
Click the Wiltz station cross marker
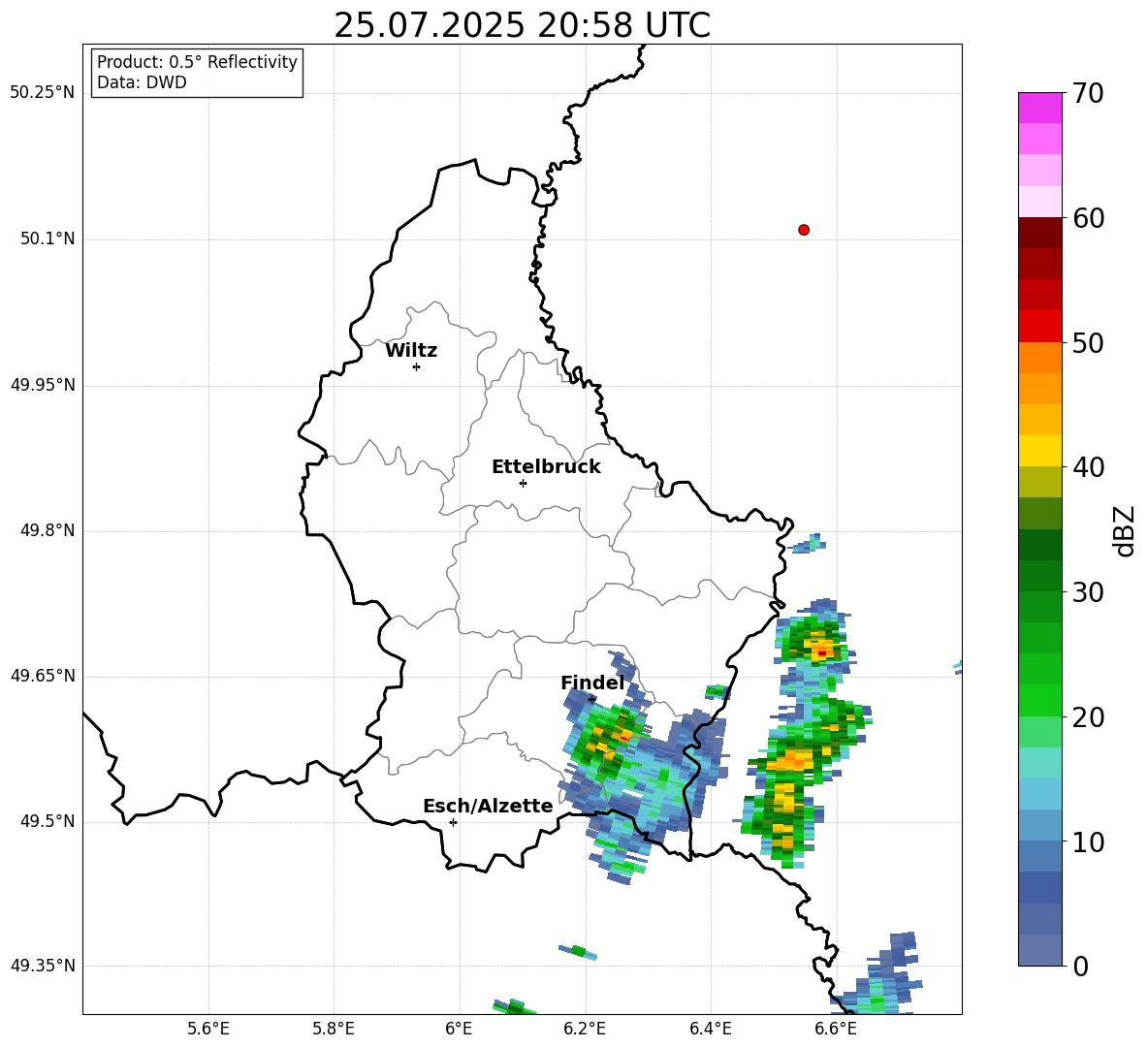point(416,366)
